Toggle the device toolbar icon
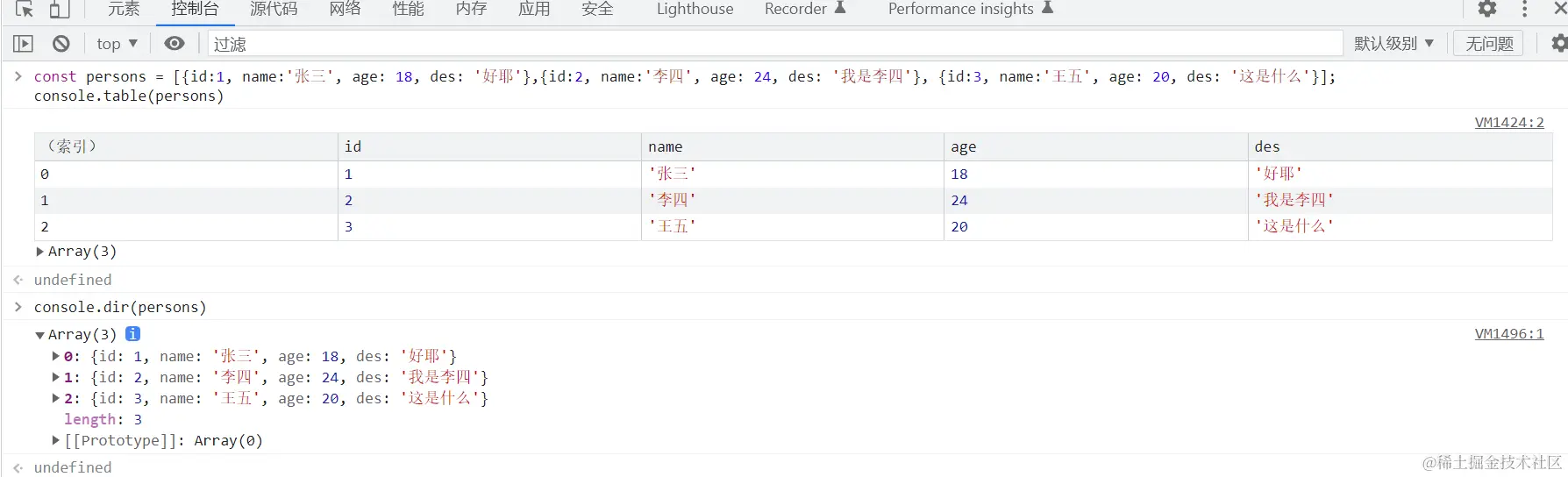This screenshot has width=1568, height=477. click(x=59, y=10)
